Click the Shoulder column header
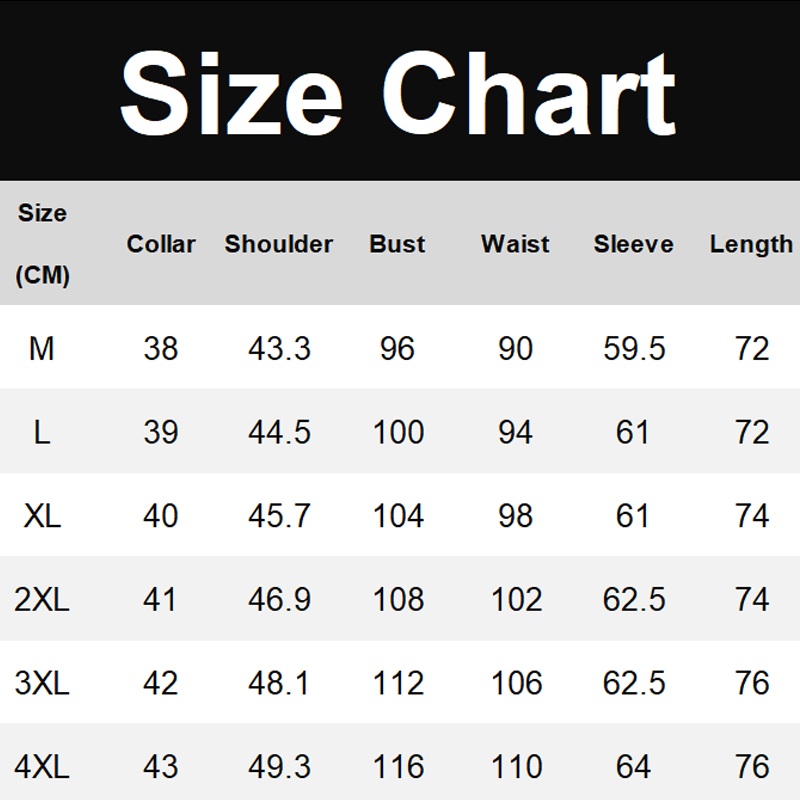This screenshot has width=800, height=800. pos(279,244)
